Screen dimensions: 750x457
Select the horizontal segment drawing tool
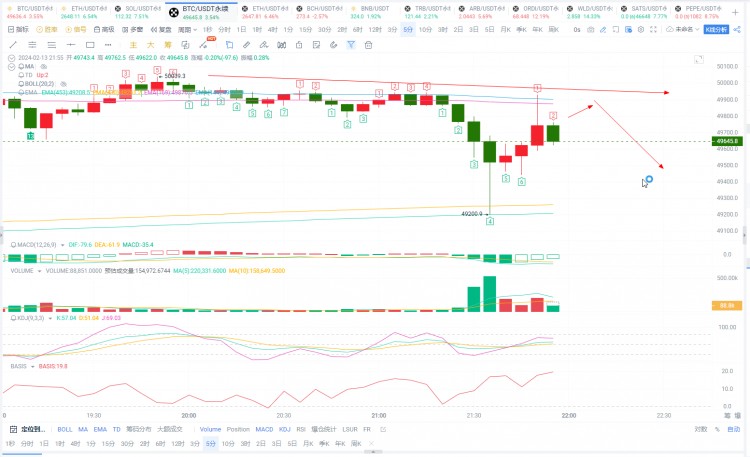tap(71, 45)
